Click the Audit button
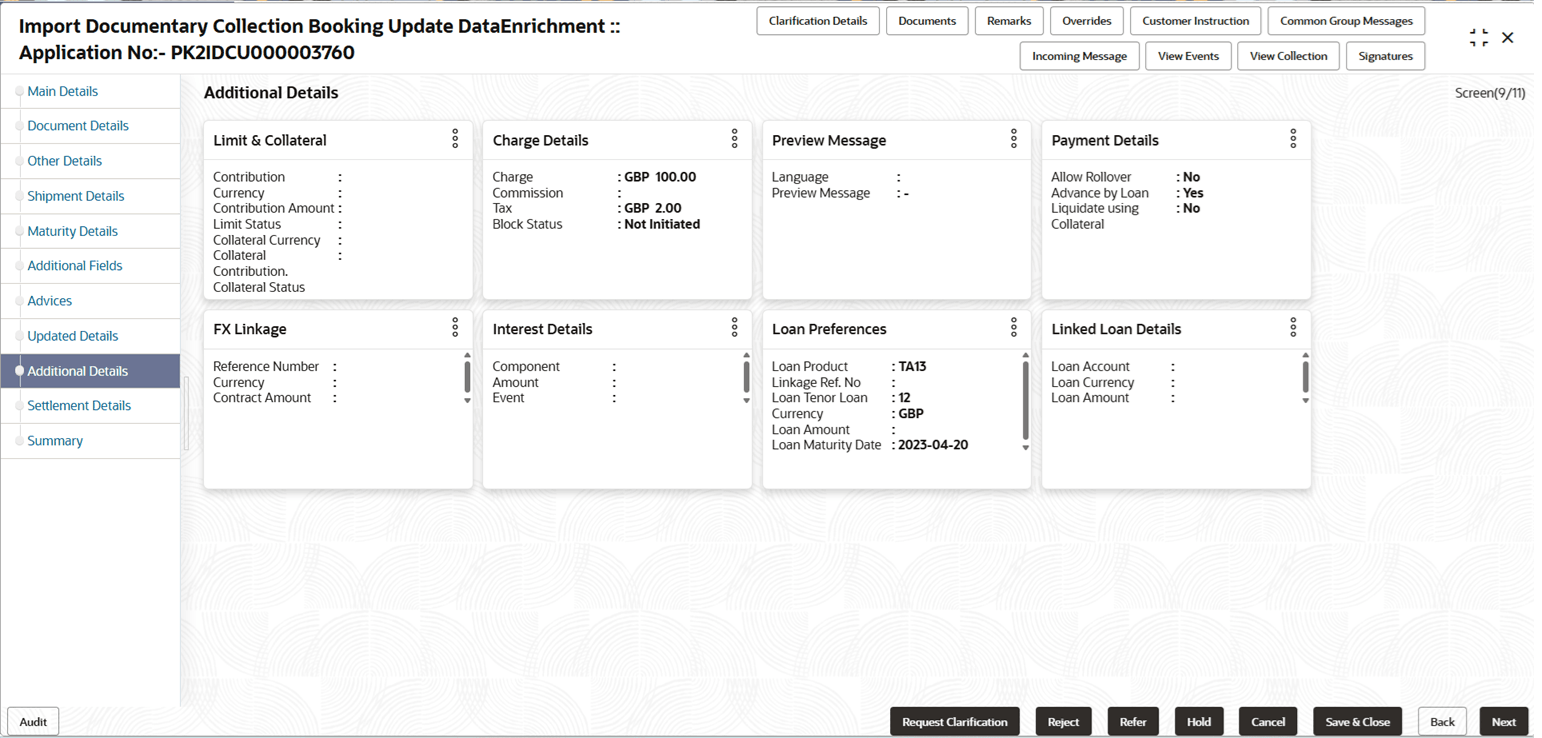1542x738 pixels. pyautogui.click(x=33, y=722)
